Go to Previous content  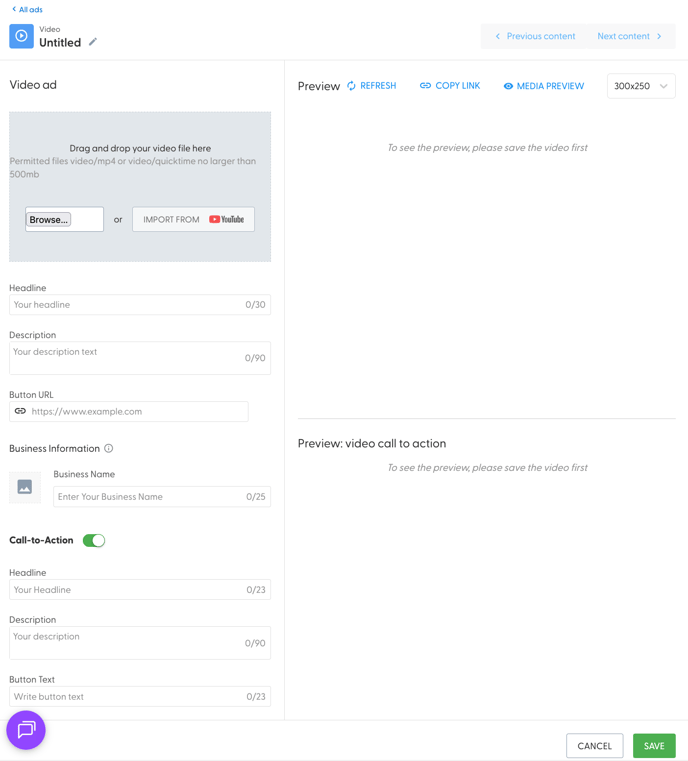tap(535, 36)
